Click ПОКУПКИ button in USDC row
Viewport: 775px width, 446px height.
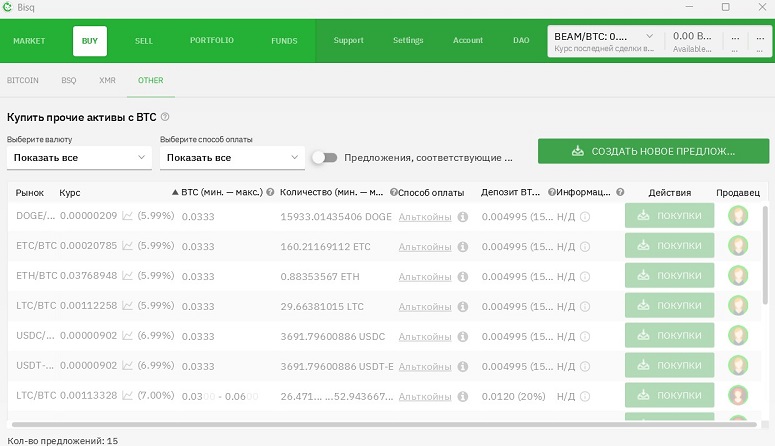point(669,335)
